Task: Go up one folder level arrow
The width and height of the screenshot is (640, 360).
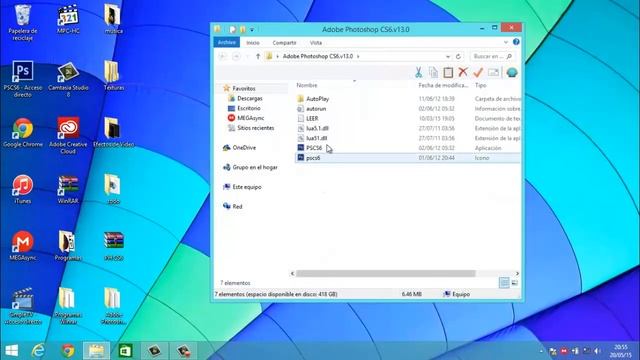Action: pyautogui.click(x=258, y=56)
